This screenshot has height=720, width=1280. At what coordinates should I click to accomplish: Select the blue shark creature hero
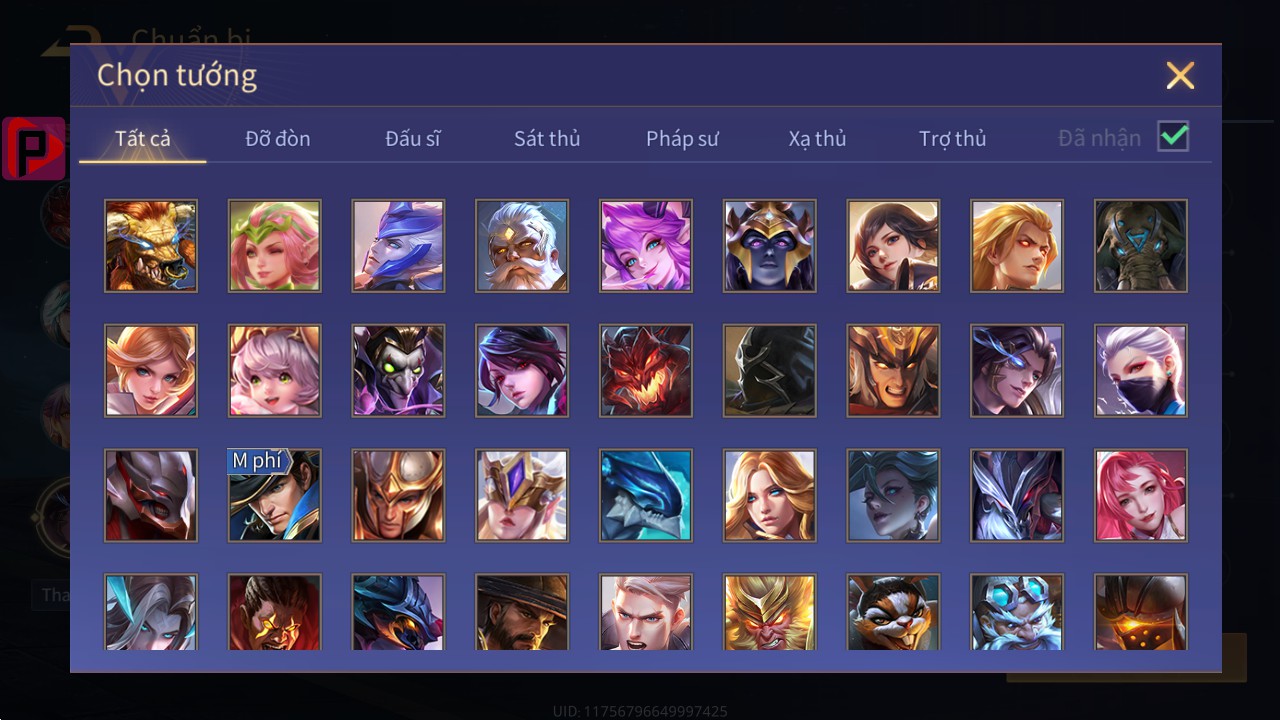point(646,495)
